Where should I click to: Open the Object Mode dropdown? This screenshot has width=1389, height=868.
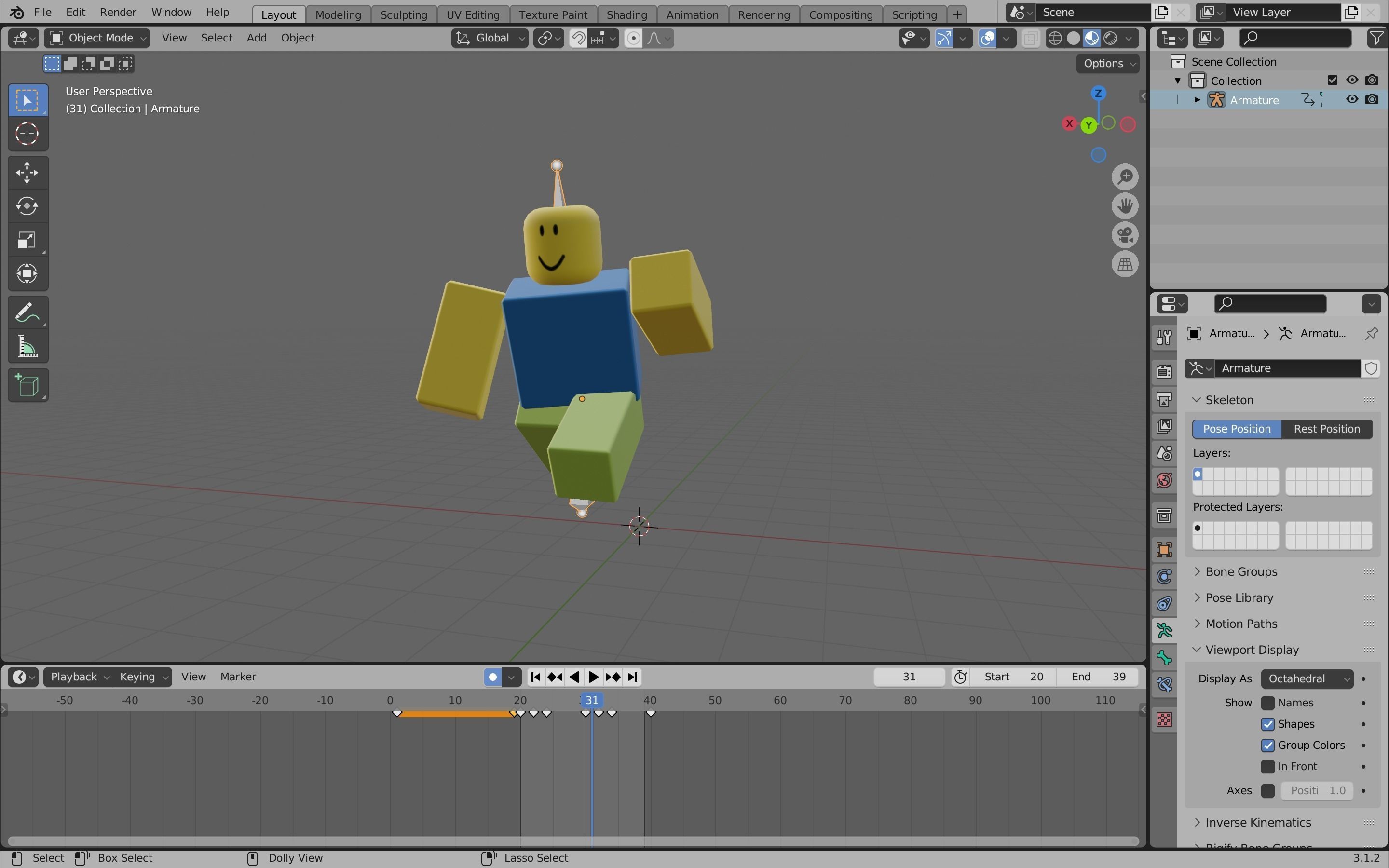pyautogui.click(x=97, y=38)
